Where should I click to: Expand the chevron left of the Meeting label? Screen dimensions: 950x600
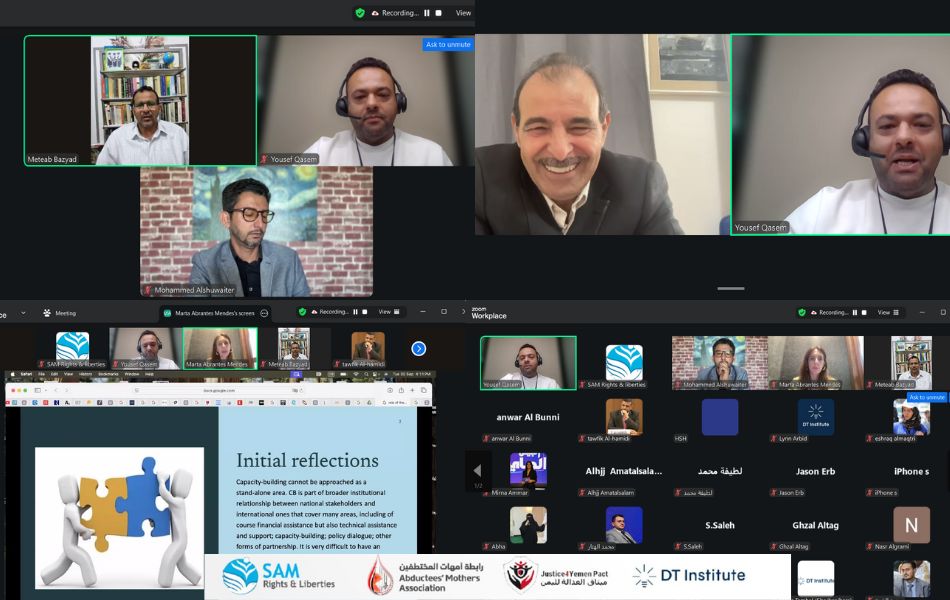21,313
